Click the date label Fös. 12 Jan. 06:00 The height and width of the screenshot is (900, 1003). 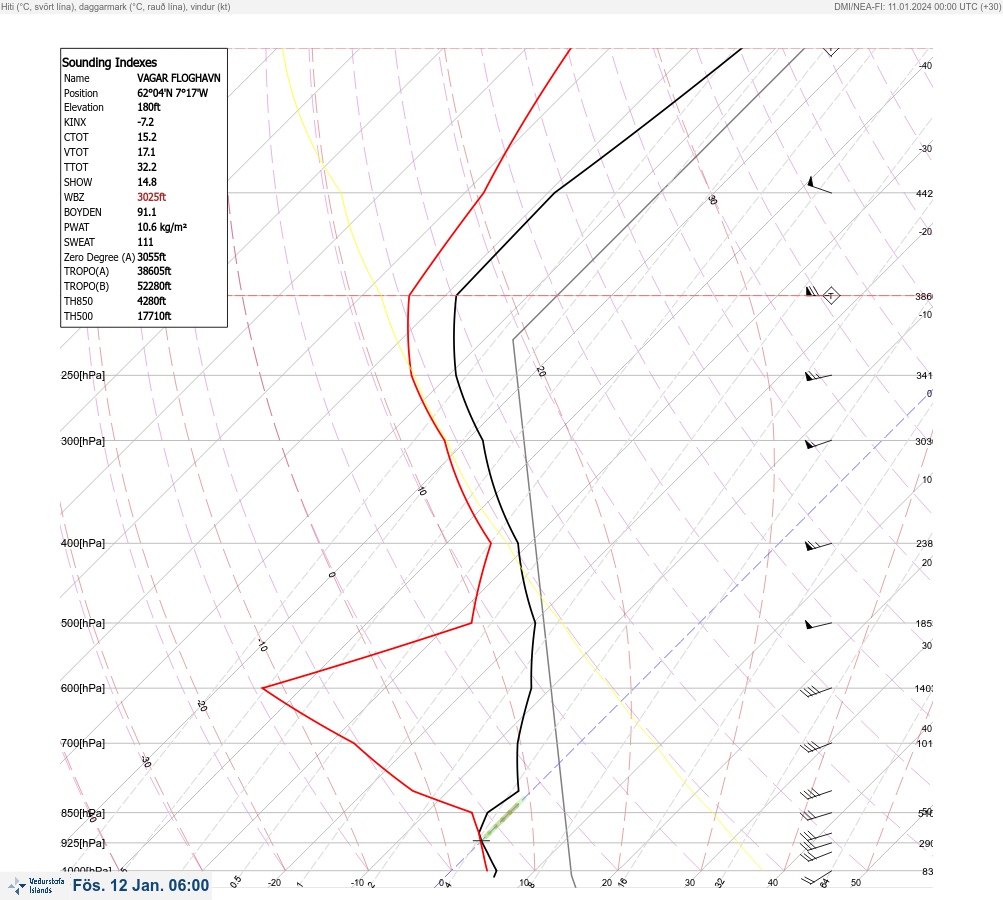tap(141, 885)
